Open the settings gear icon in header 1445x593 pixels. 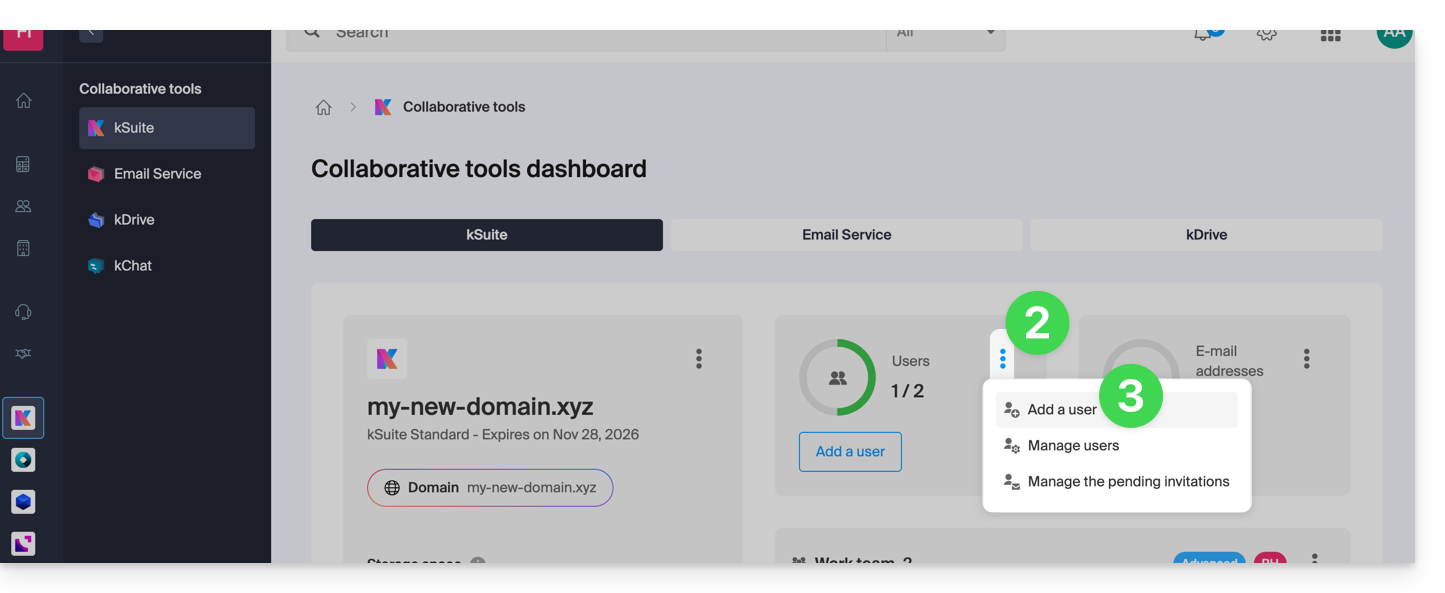click(1266, 34)
